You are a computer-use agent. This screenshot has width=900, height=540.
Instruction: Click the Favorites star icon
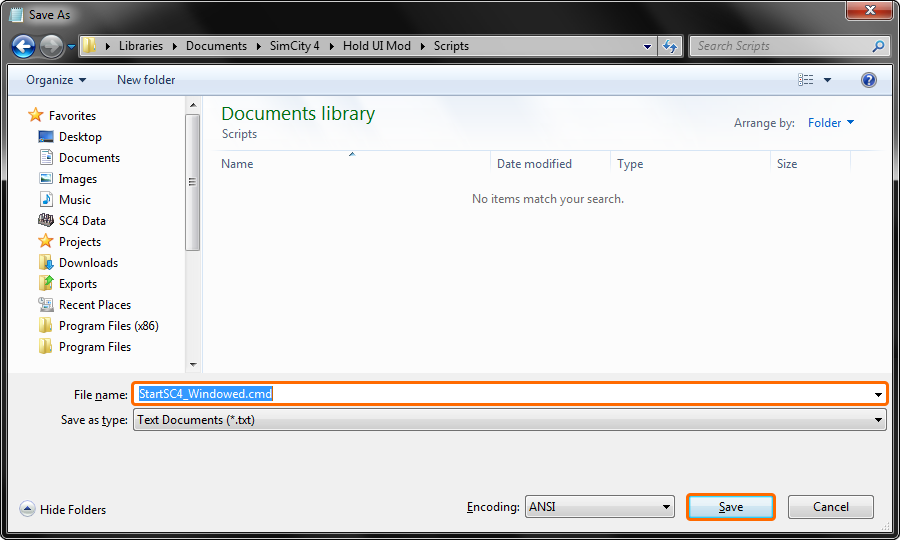point(36,115)
